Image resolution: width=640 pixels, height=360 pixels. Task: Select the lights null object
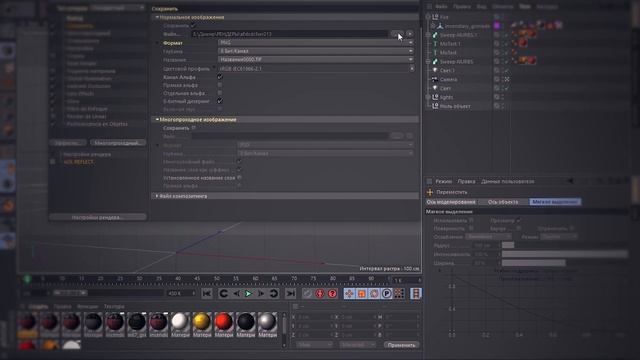point(446,97)
